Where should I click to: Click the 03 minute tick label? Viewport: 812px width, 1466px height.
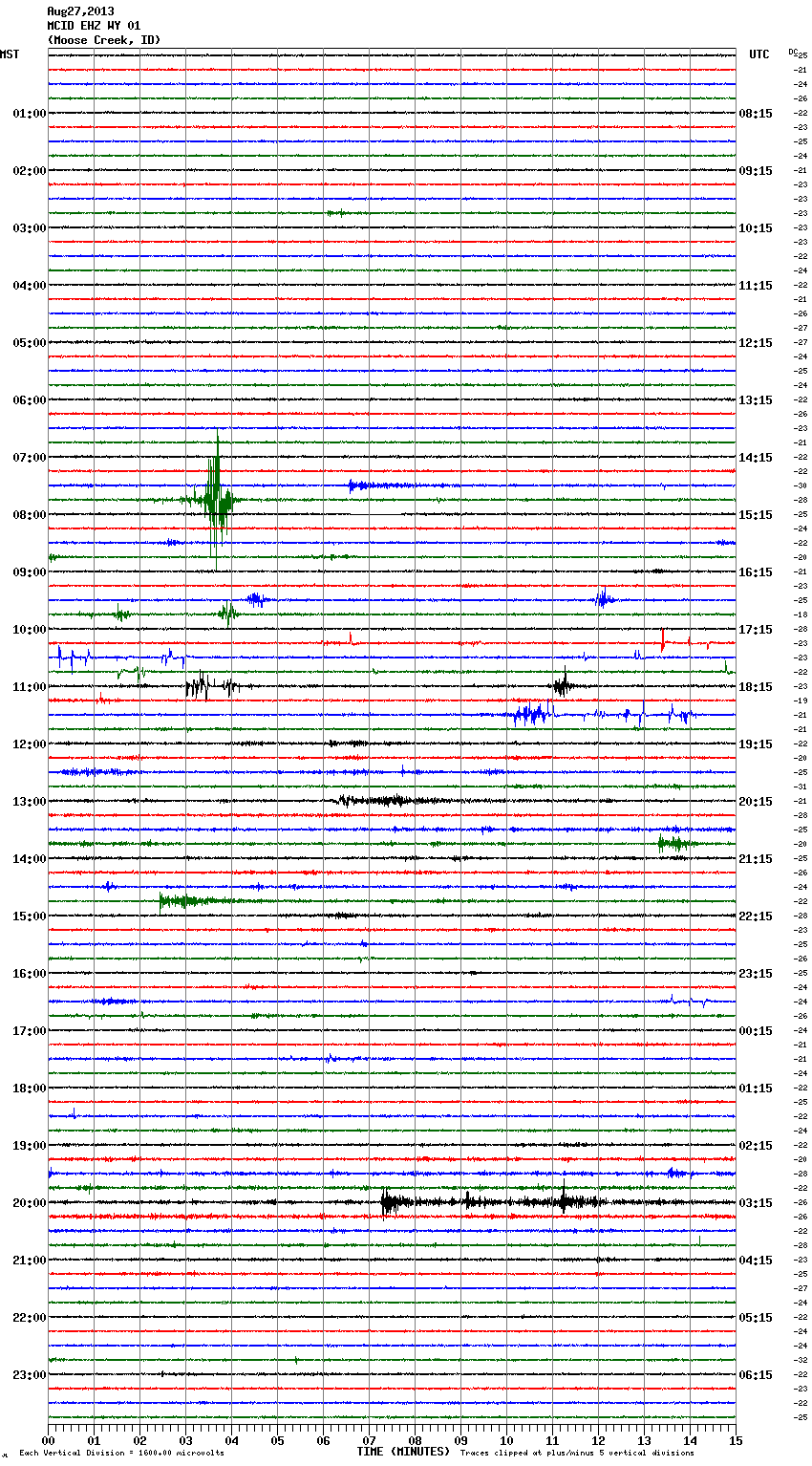(186, 1439)
